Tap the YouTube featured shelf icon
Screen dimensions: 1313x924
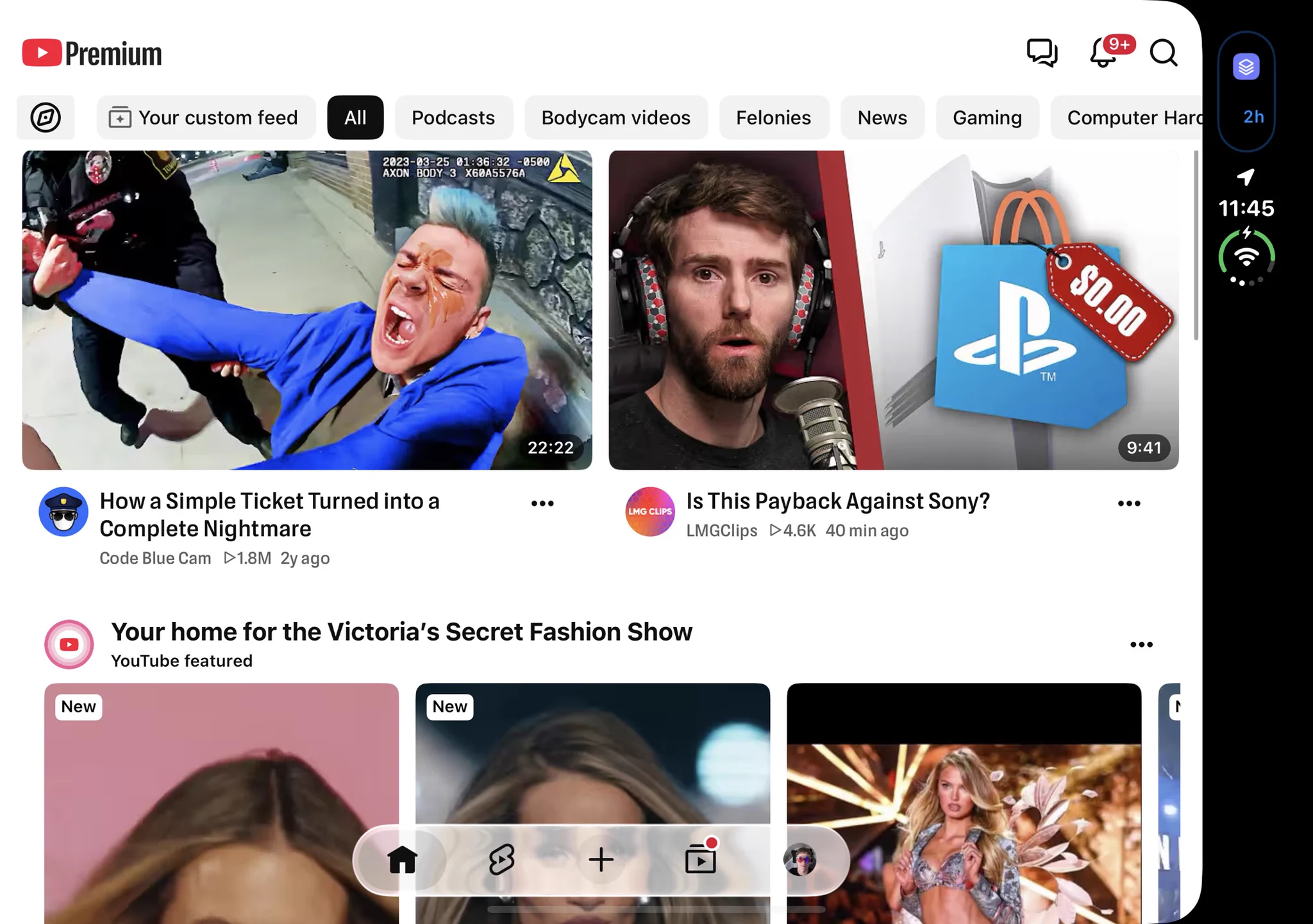click(69, 644)
